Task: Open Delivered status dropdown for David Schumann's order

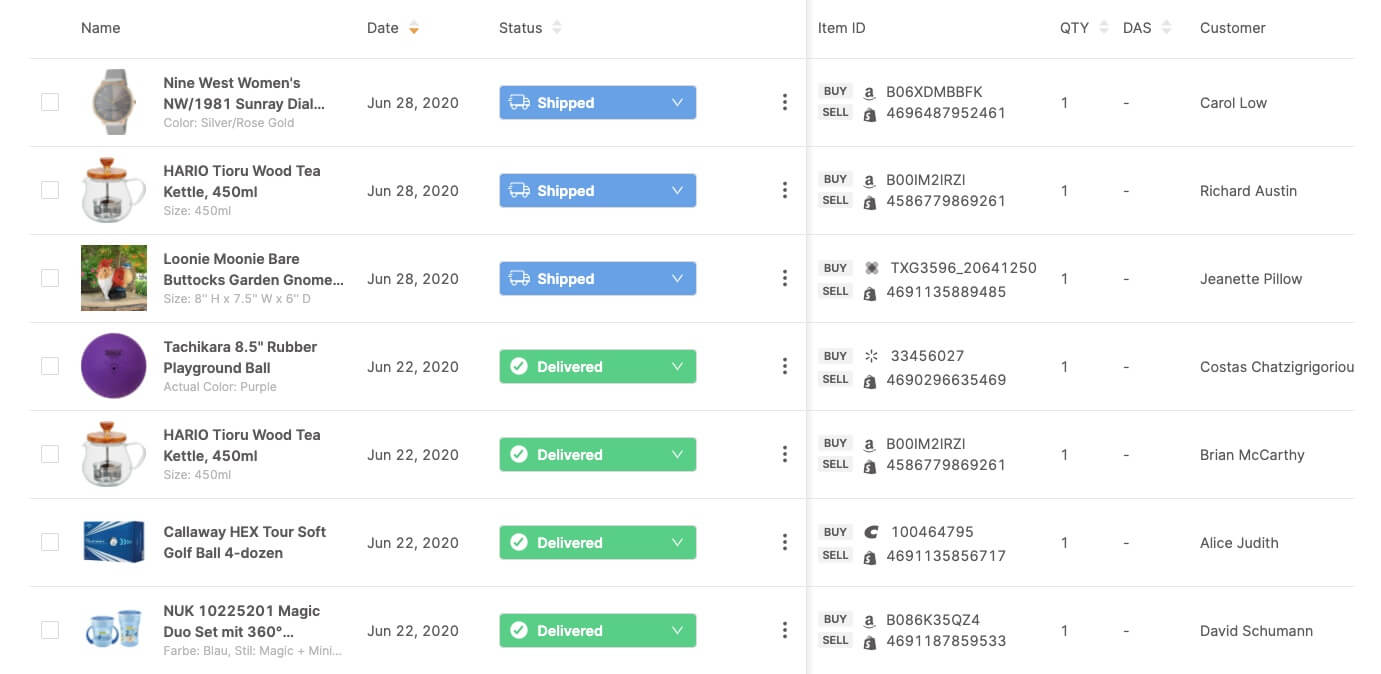Action: coord(598,630)
